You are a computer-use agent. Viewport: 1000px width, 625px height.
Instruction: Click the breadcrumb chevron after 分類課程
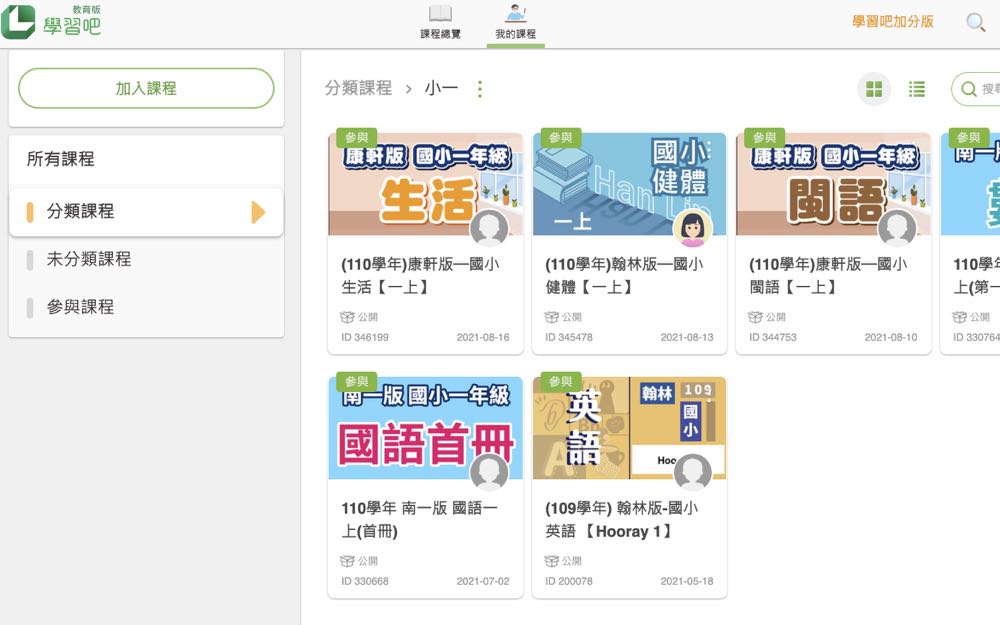[x=409, y=89]
